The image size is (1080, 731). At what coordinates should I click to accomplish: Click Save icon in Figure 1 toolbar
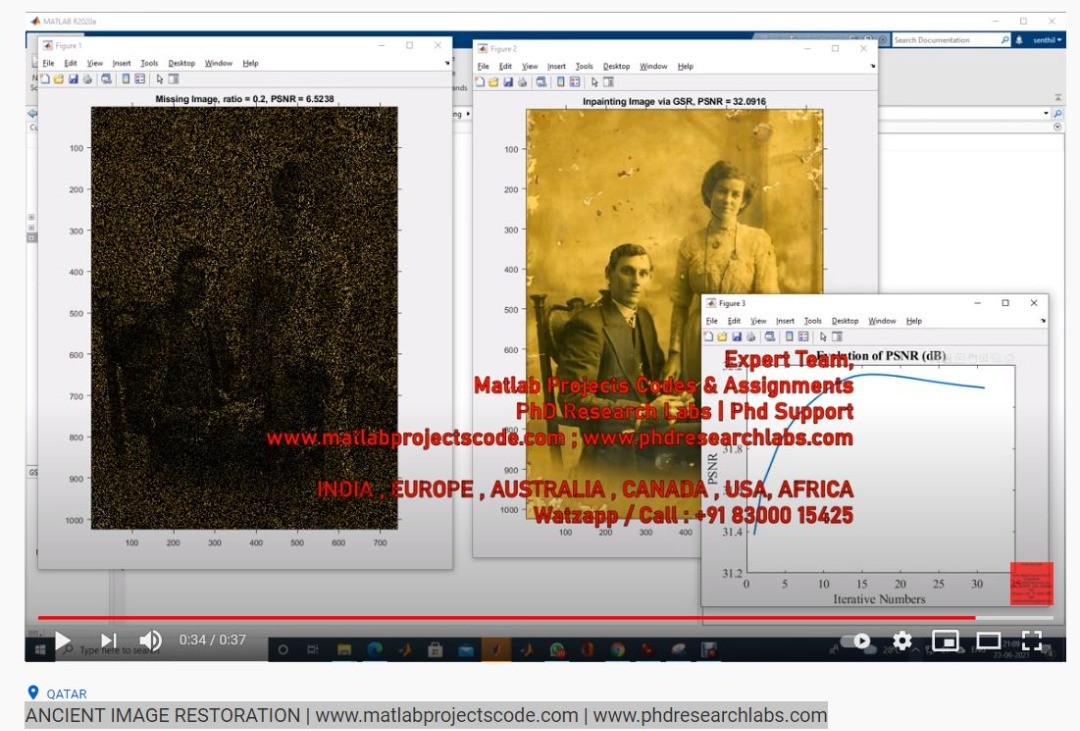click(x=73, y=79)
